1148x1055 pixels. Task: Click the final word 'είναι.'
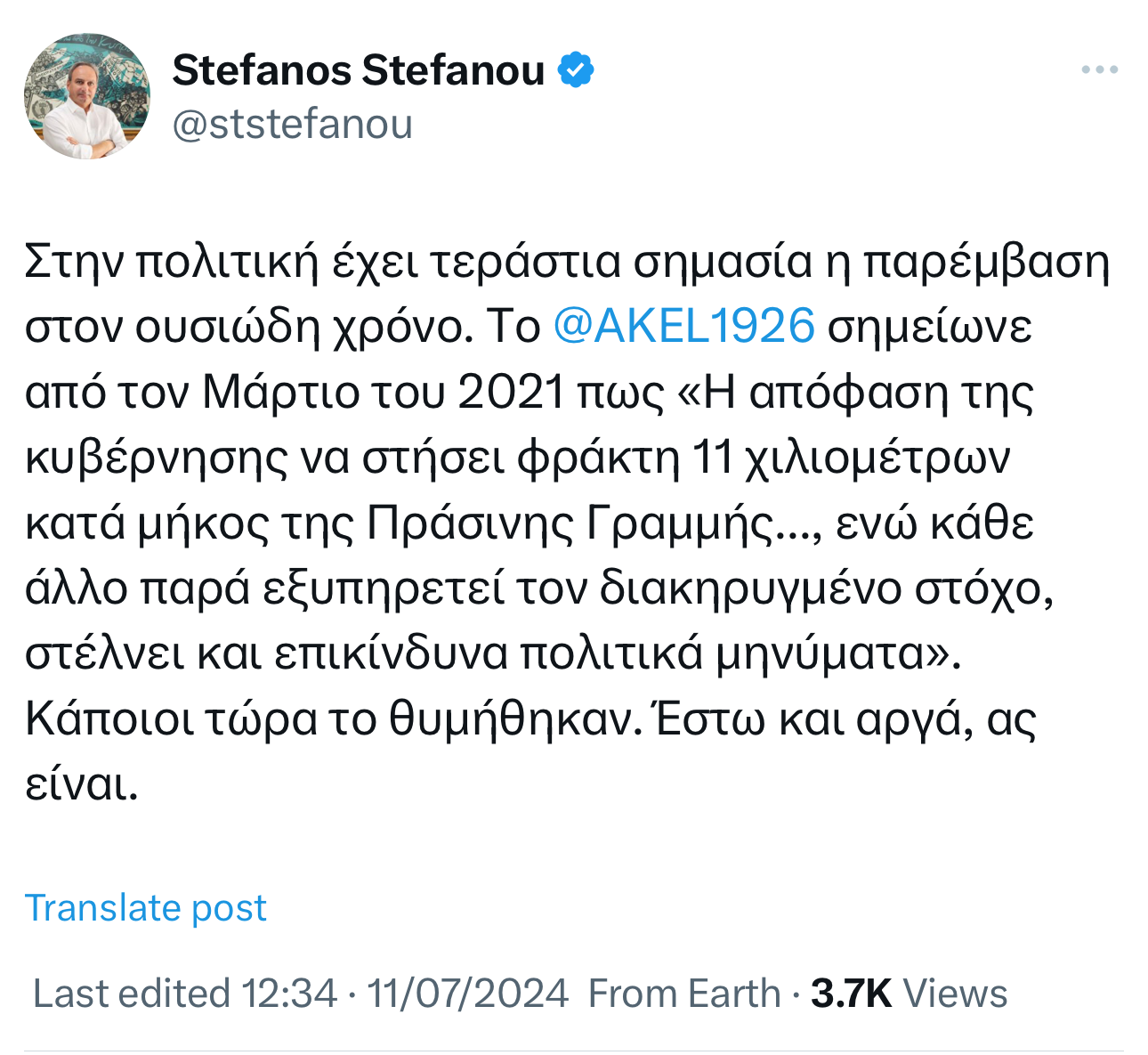pyautogui.click(x=82, y=784)
